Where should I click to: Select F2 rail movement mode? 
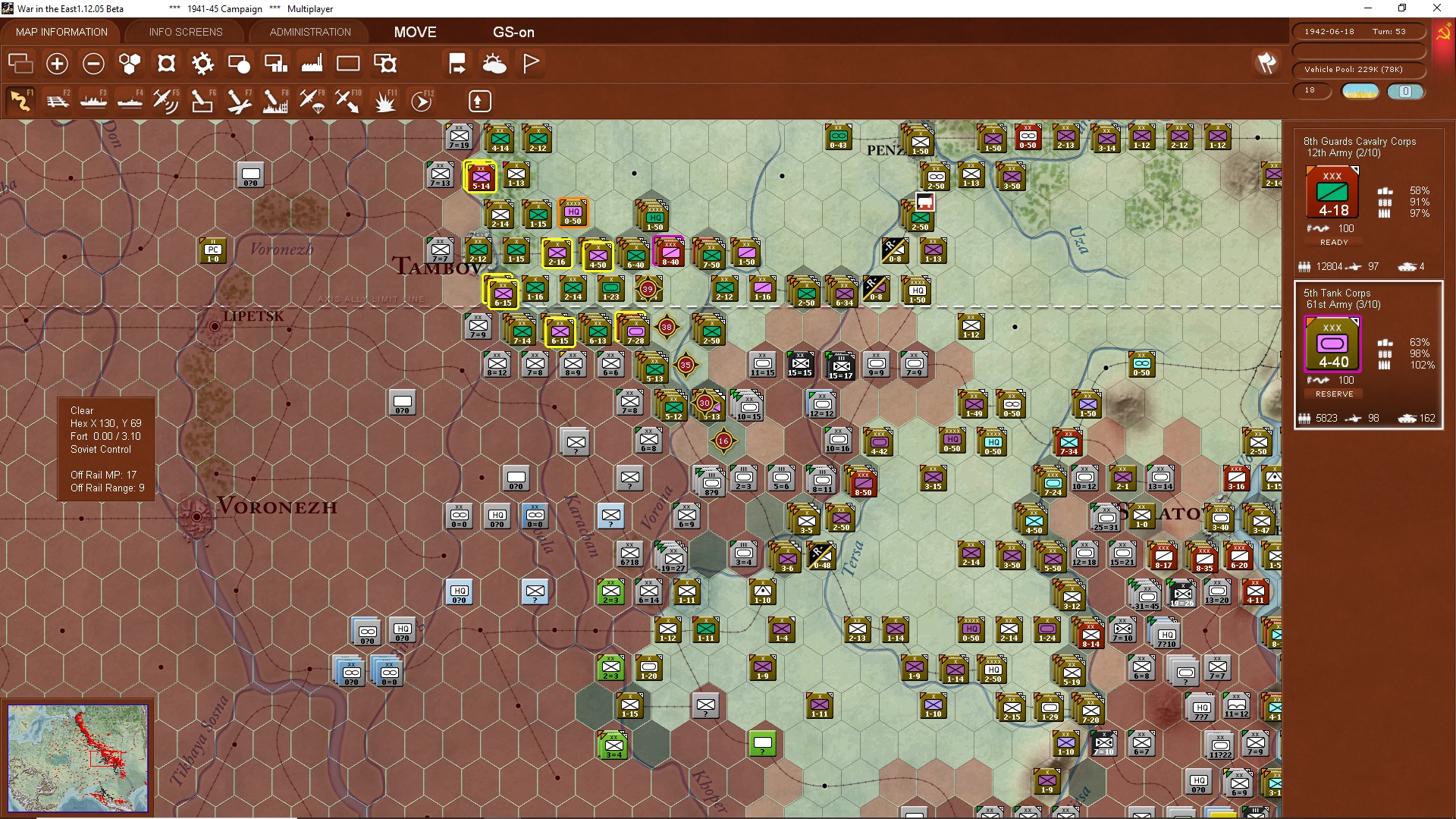(x=58, y=101)
